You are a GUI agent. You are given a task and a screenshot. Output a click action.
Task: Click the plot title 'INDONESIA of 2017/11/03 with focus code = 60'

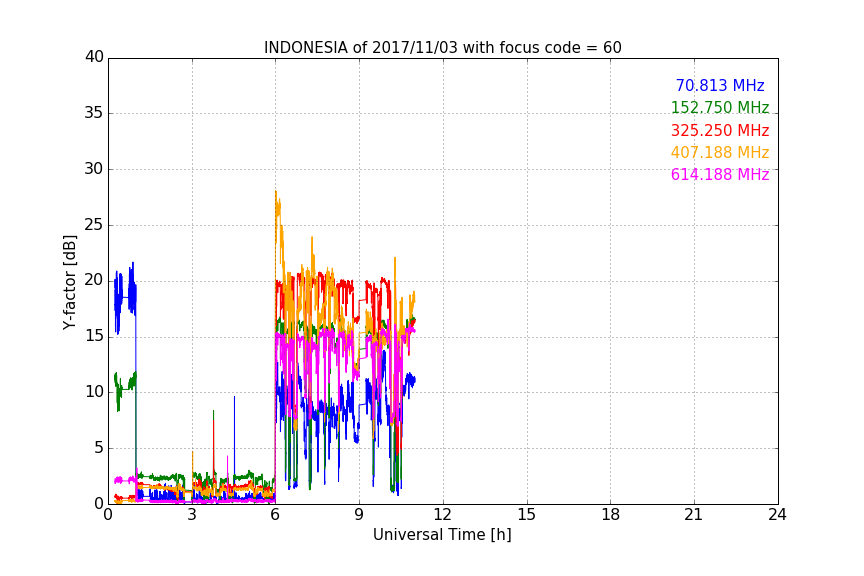[442, 48]
